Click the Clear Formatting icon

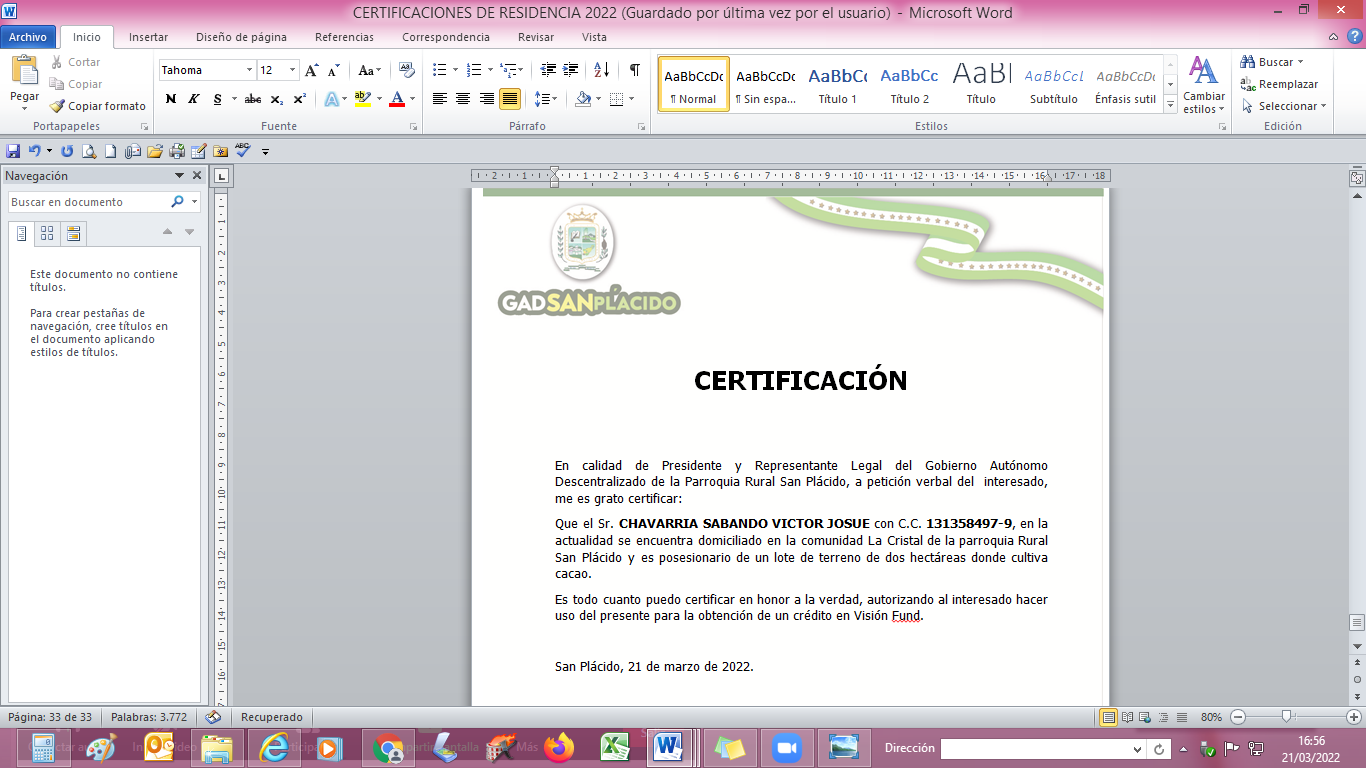406,70
